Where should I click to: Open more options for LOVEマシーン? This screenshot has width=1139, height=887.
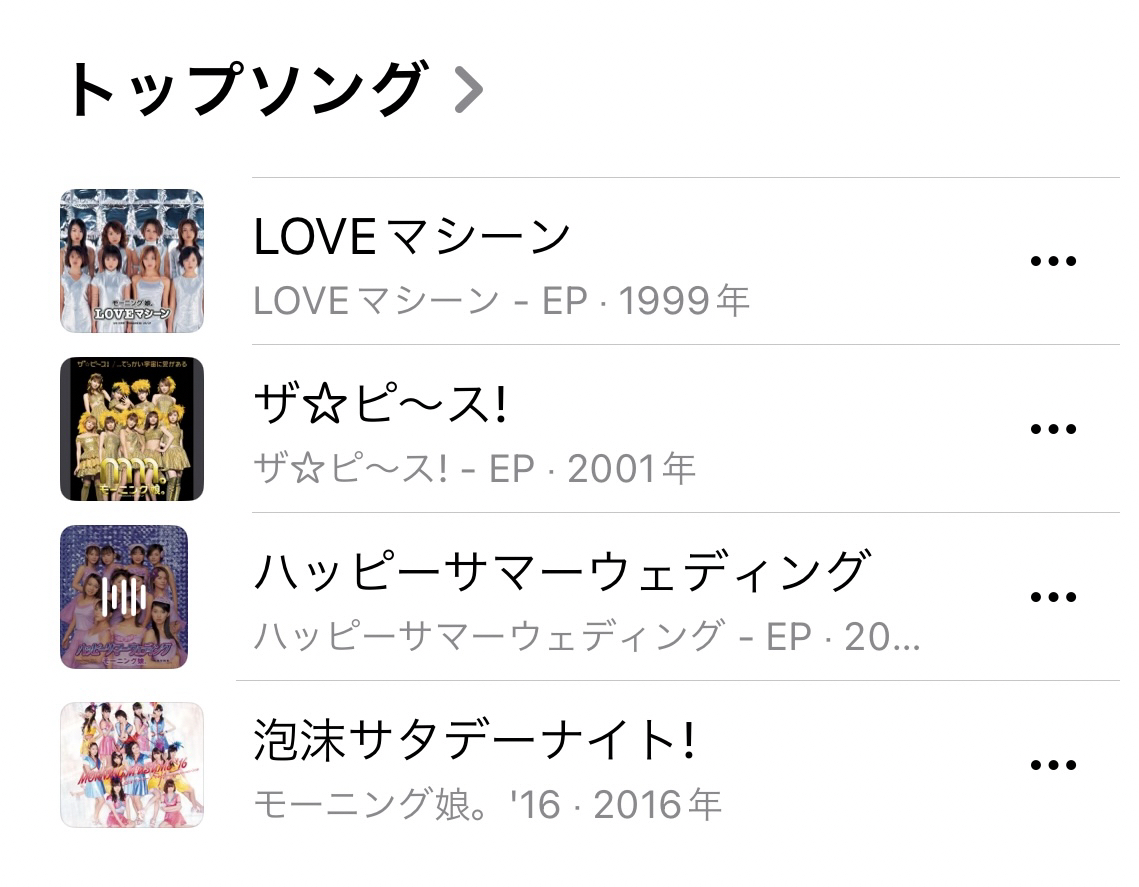[x=1052, y=262]
